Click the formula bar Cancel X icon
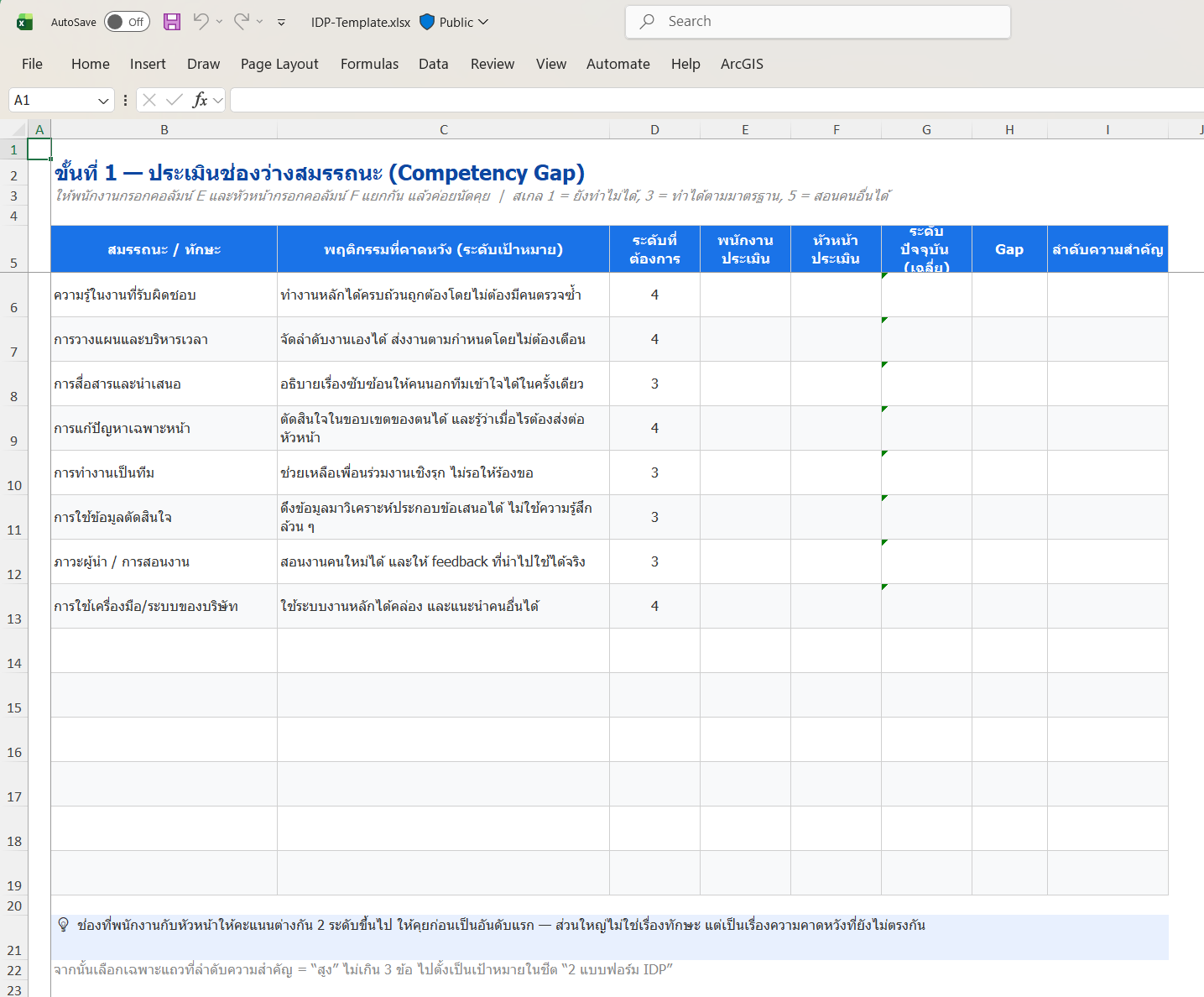Viewport: 1204px width, 997px height. [x=149, y=100]
